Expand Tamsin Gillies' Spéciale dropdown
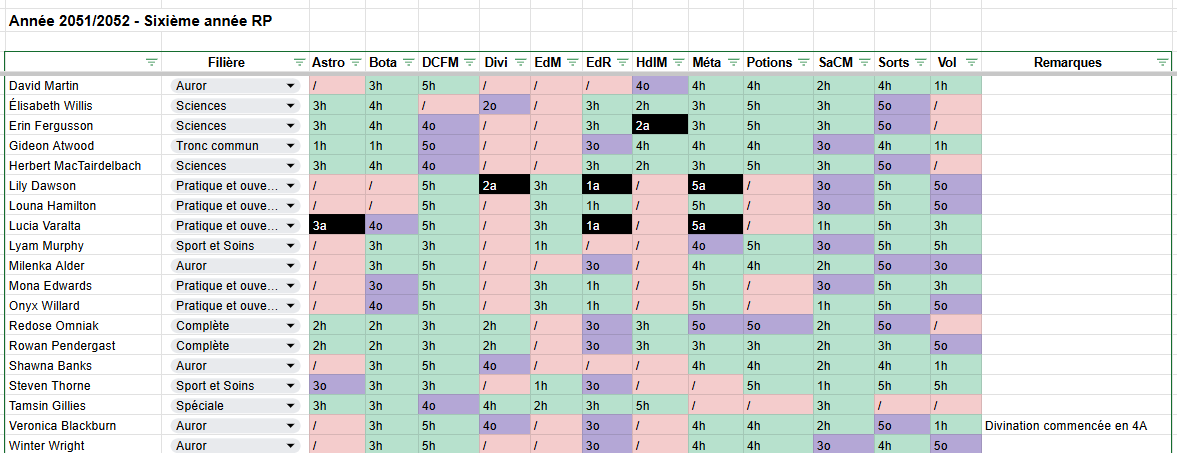Screen dimensions: 1177x453 tap(290, 406)
